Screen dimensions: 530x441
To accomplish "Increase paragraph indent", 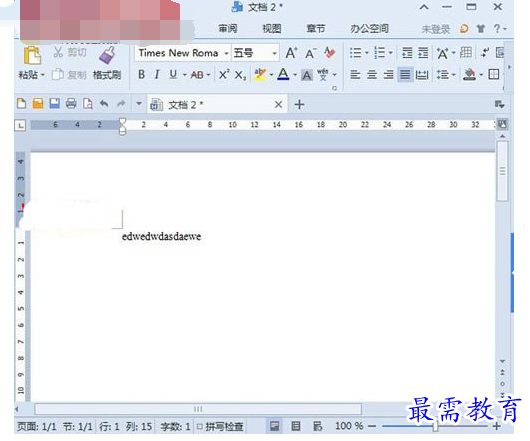I will pyautogui.click(x=423, y=53).
